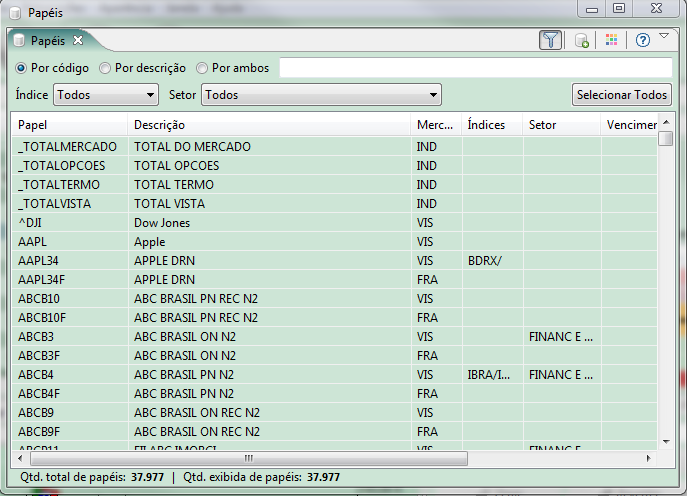Click the add database icon

581,41
